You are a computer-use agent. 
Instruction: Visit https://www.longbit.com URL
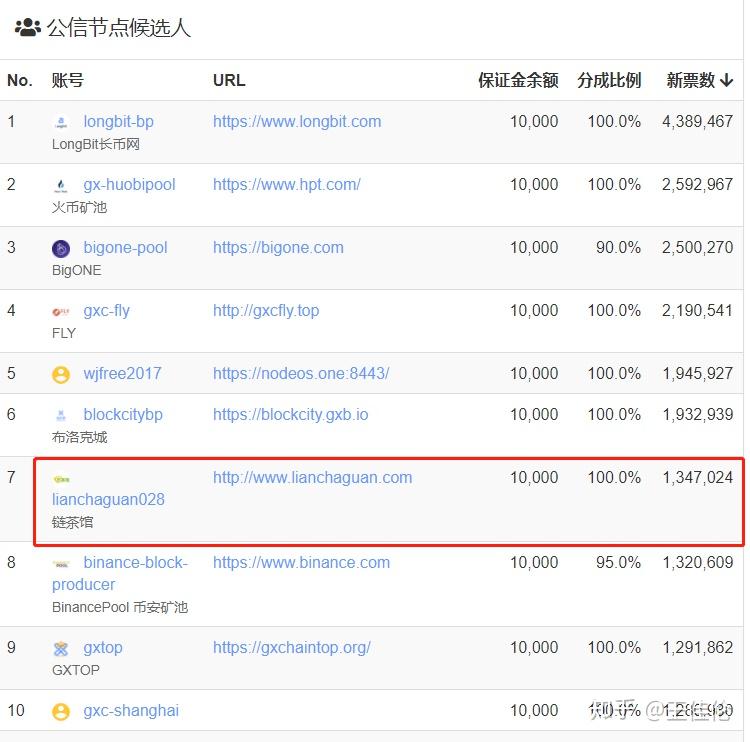point(297,122)
